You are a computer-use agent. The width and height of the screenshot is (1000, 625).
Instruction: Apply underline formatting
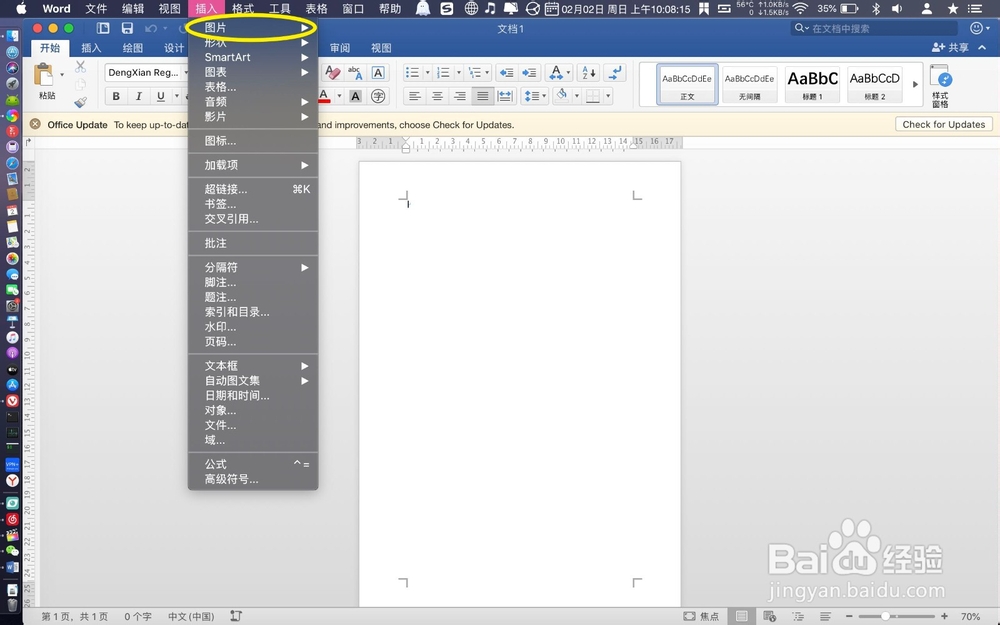tap(160, 96)
